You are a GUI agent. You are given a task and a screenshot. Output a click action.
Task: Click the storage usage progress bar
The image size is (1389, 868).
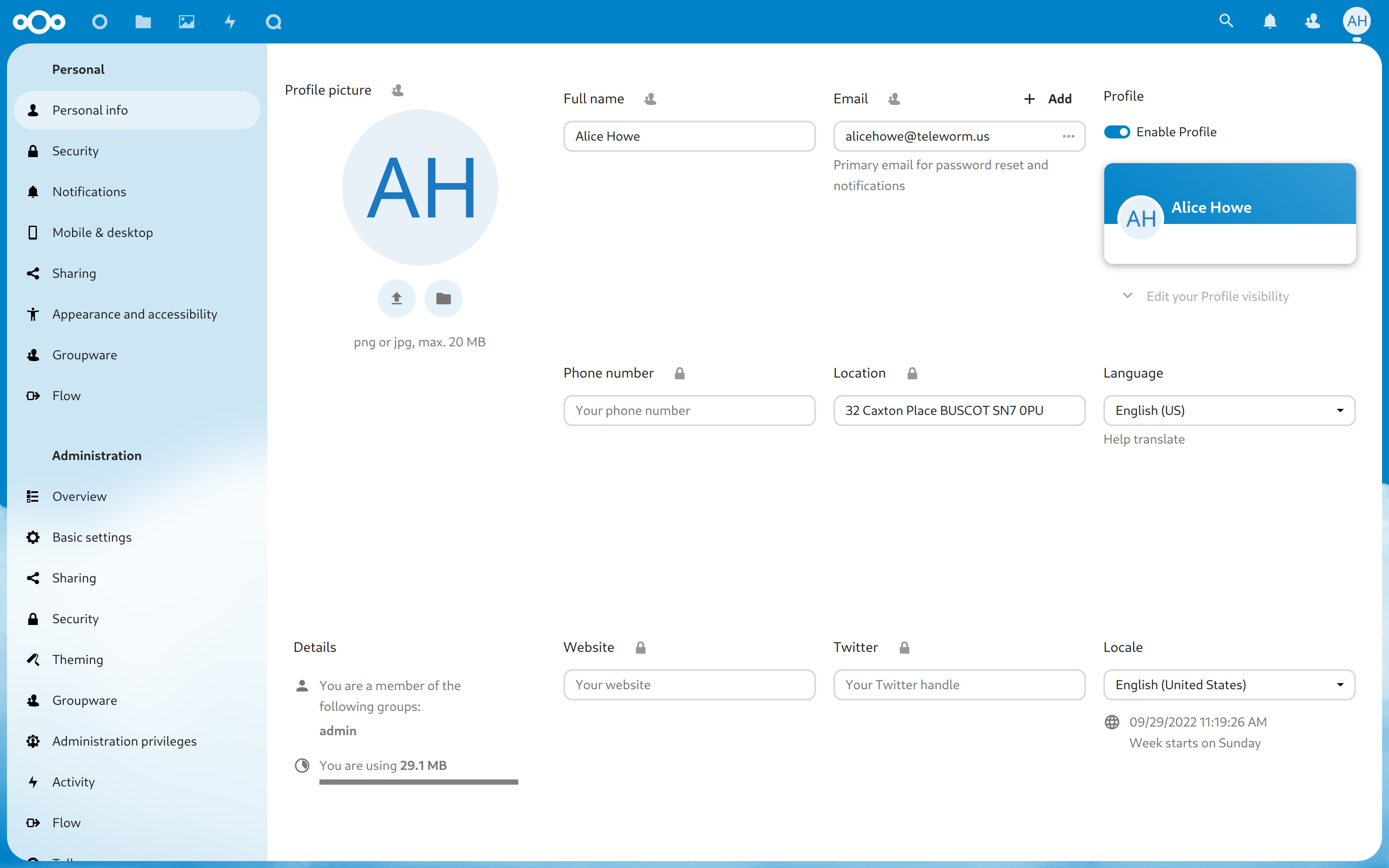point(418,782)
